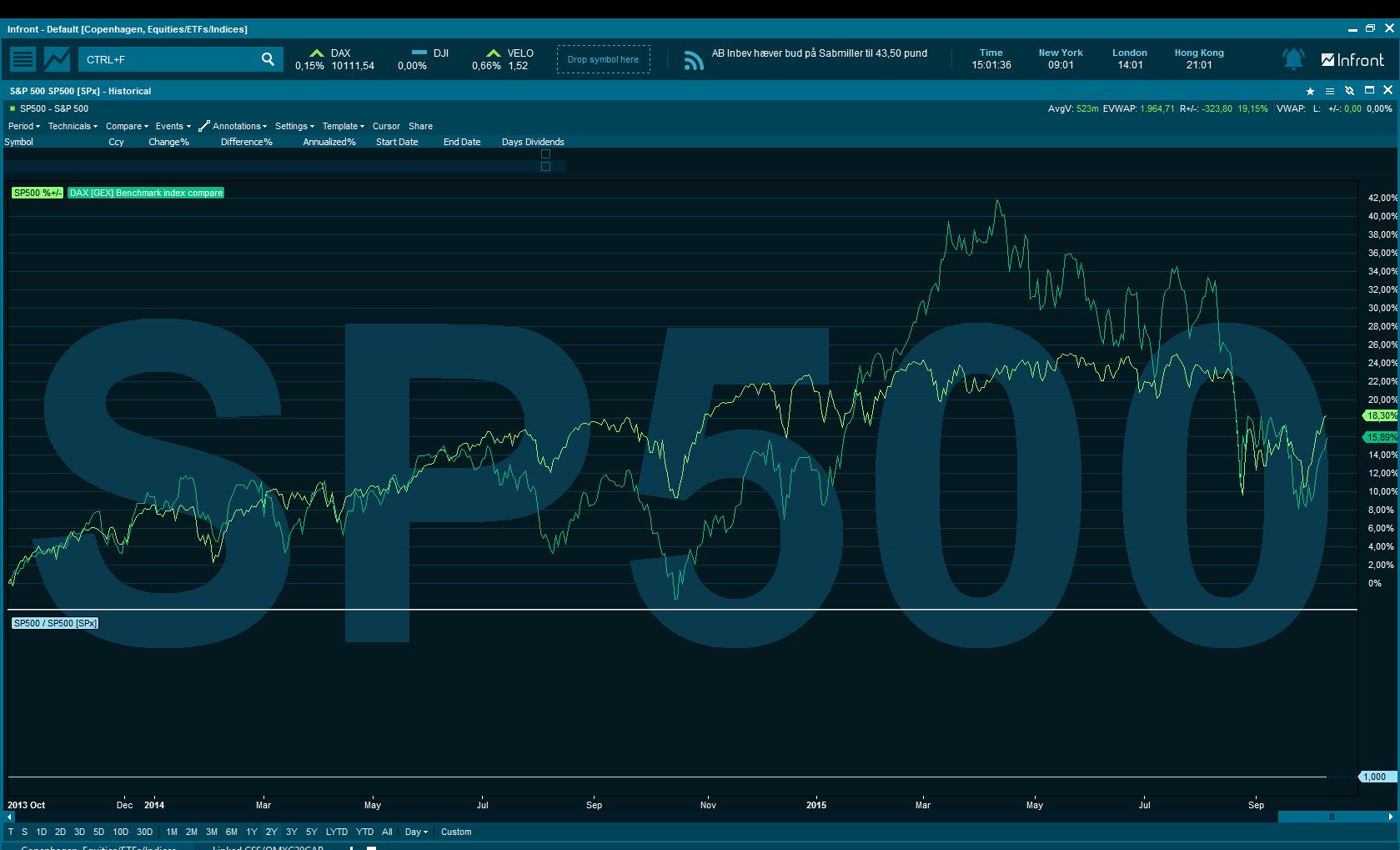Open Custom date range
This screenshot has width=1400, height=850.
456,832
